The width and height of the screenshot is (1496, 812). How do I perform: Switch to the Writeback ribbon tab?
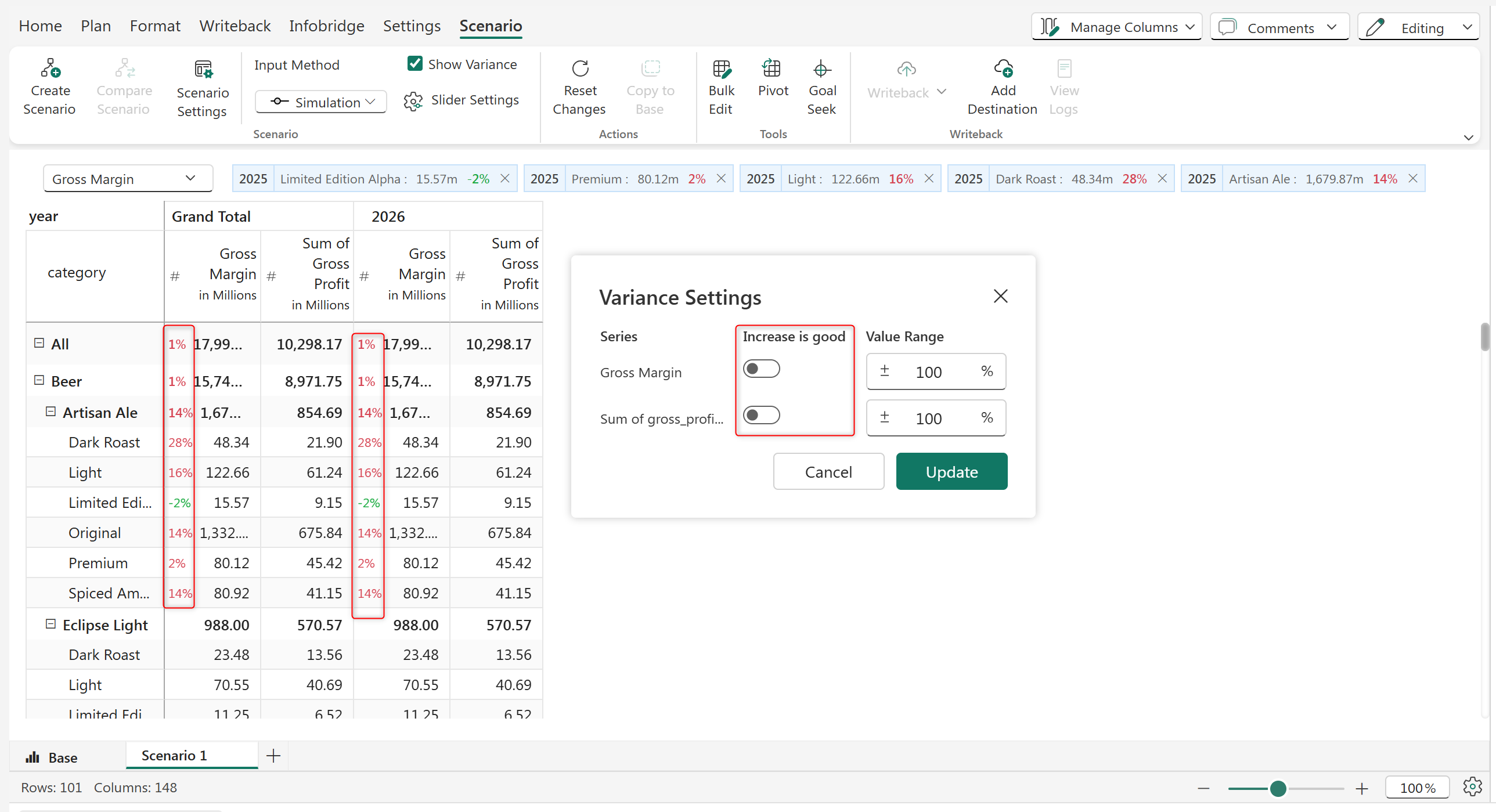pos(235,26)
